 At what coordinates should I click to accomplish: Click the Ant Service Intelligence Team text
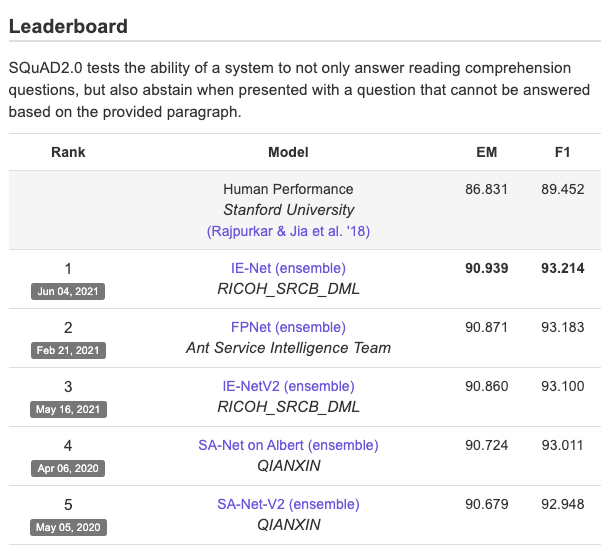(x=288, y=348)
